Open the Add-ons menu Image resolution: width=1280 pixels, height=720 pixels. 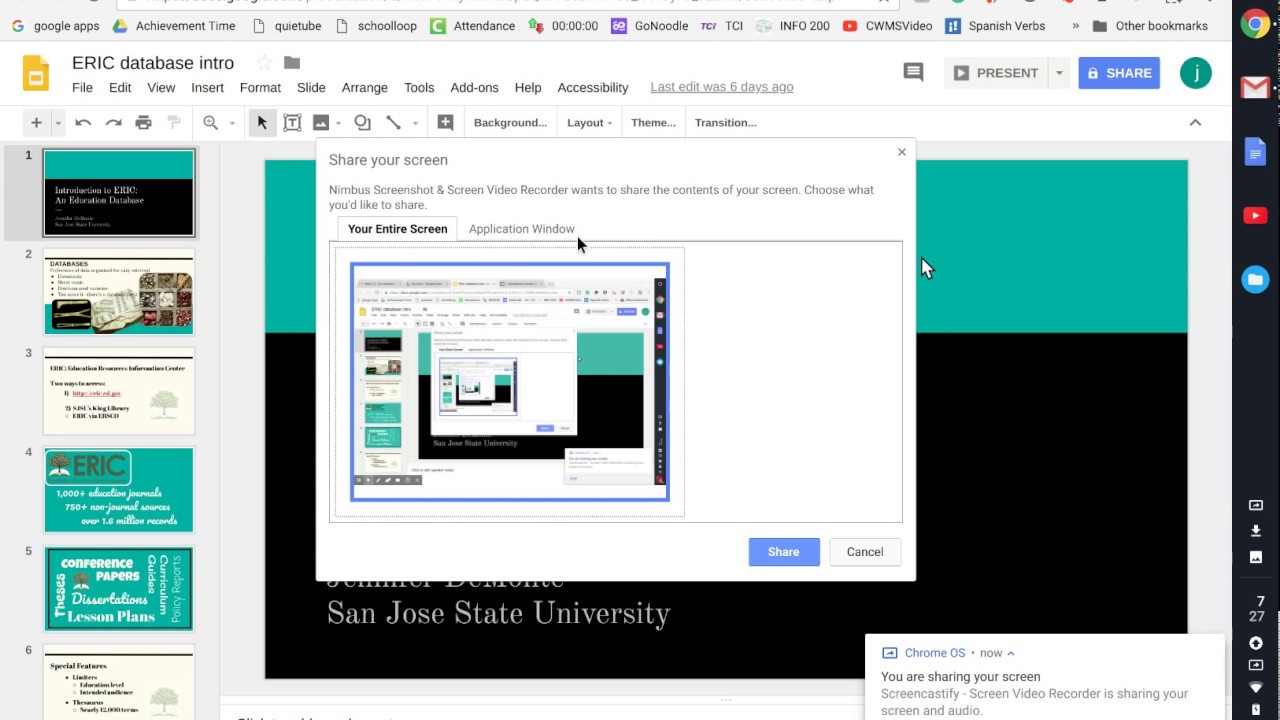click(474, 88)
